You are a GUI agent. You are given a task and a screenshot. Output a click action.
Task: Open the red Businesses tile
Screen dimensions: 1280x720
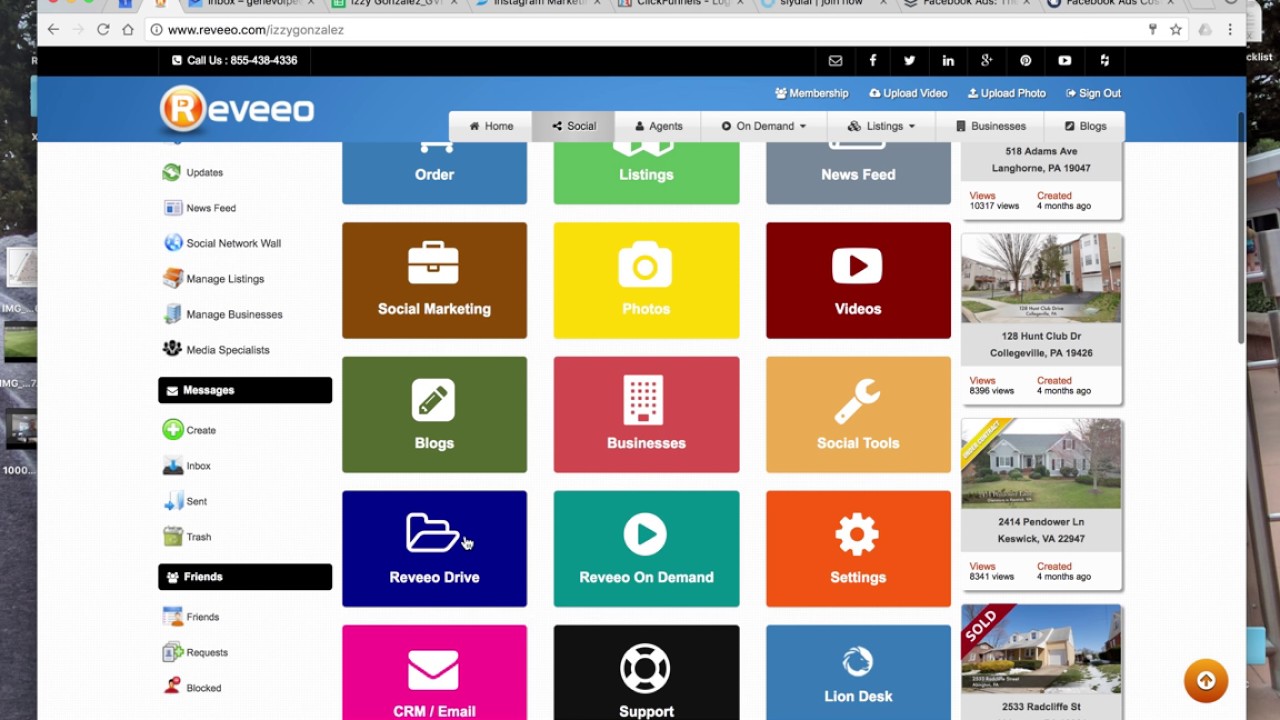[646, 414]
